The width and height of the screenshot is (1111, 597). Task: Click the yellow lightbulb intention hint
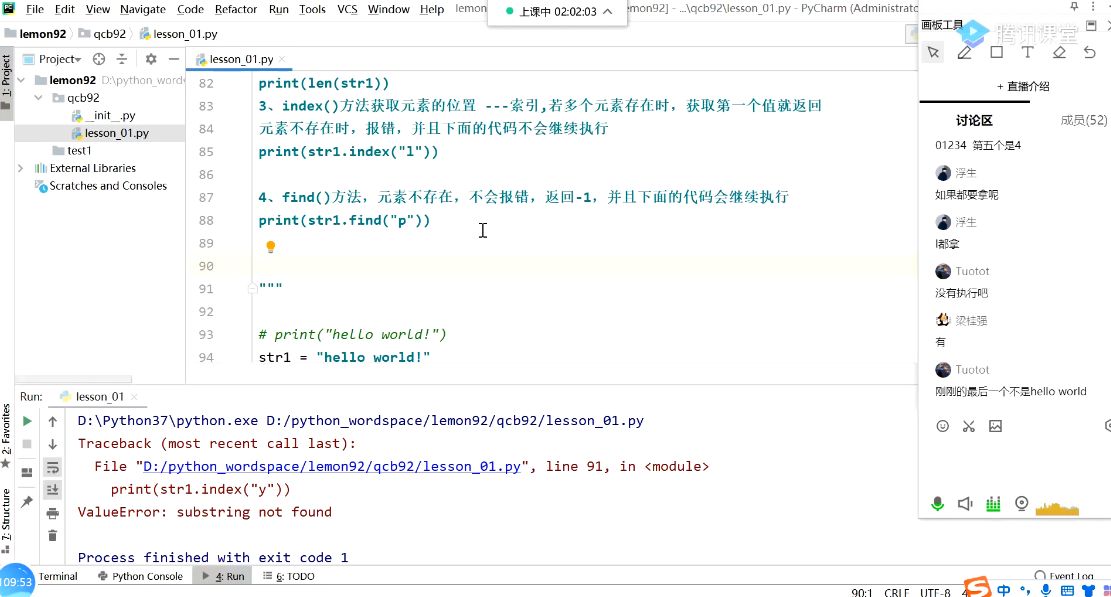click(270, 246)
